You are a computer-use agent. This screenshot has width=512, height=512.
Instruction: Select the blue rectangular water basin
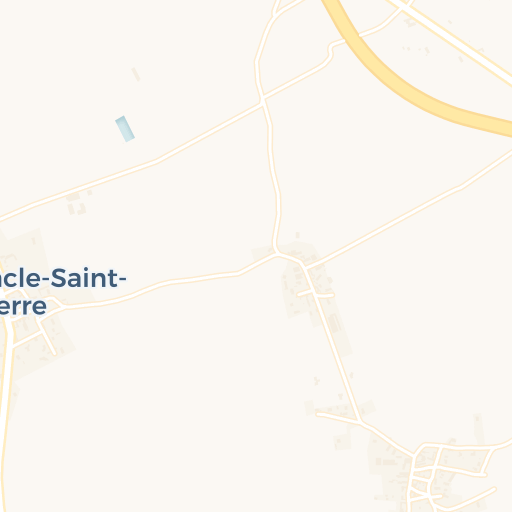tap(125, 129)
